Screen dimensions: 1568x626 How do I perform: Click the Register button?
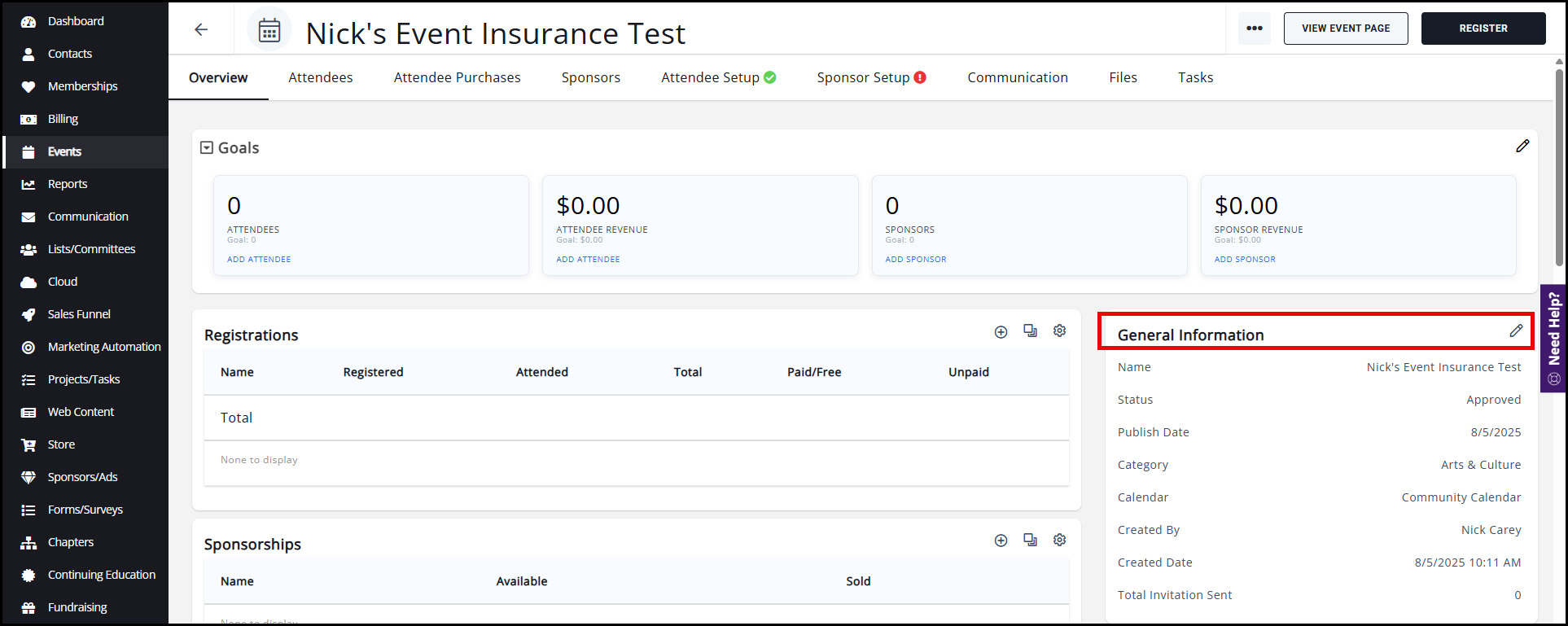click(1483, 28)
